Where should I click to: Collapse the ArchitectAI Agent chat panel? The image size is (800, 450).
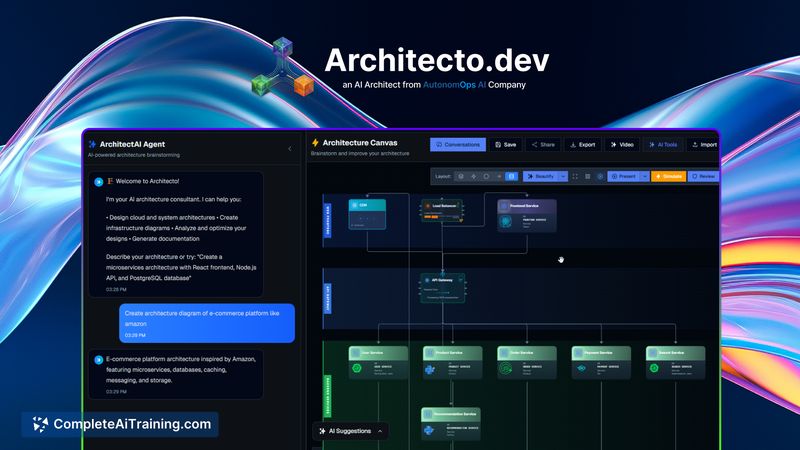(x=290, y=149)
